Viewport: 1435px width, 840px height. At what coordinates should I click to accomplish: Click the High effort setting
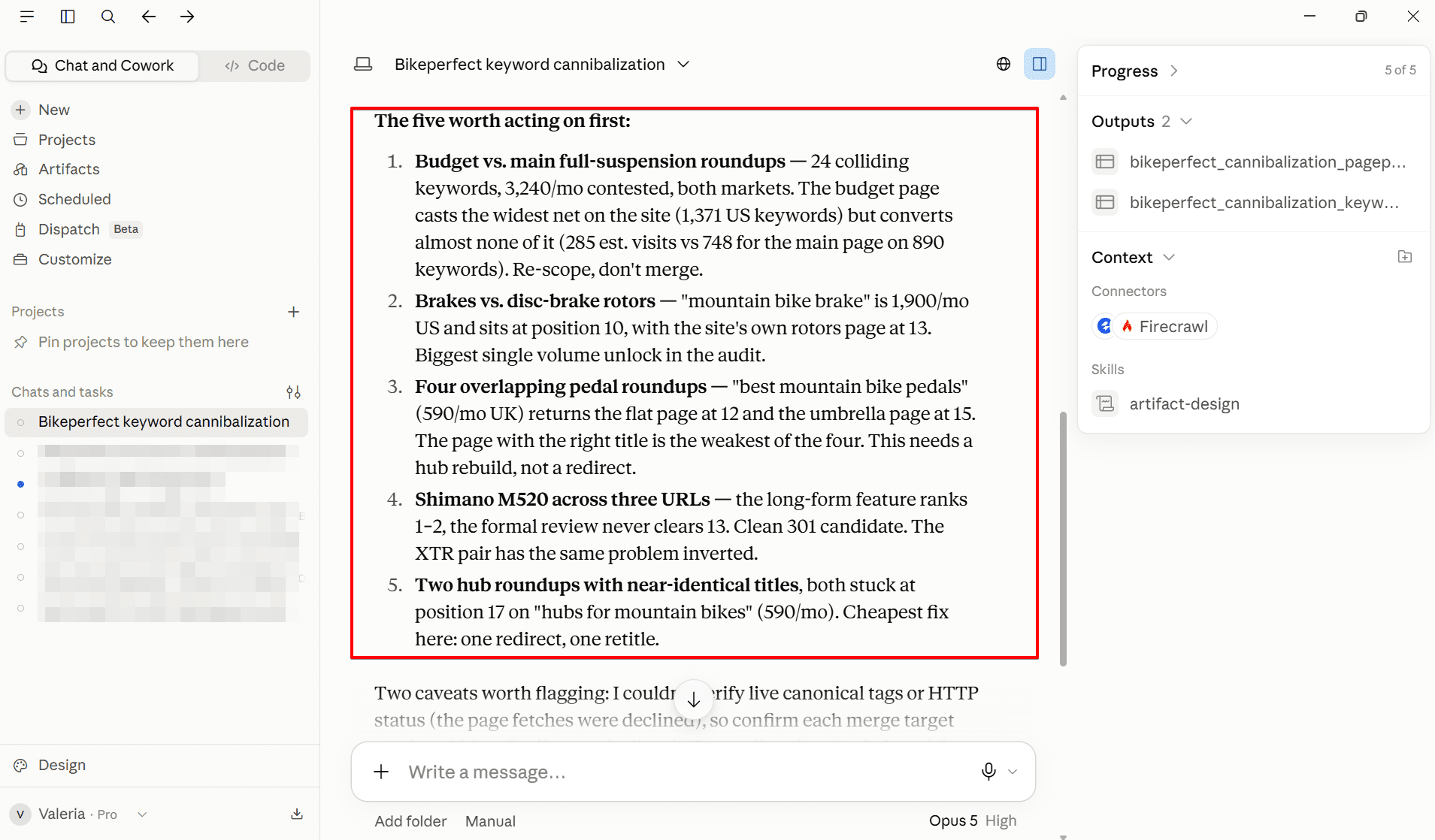coord(1001,820)
